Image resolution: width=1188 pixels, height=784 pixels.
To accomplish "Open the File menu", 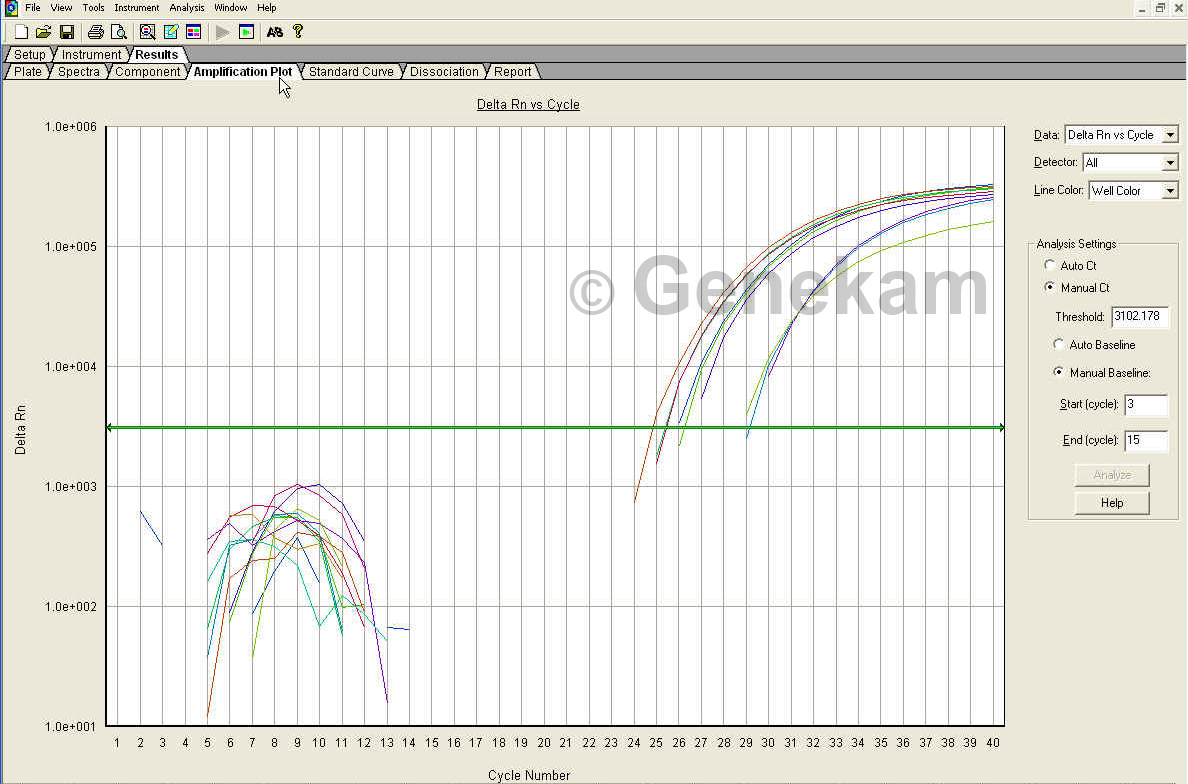I will (33, 8).
